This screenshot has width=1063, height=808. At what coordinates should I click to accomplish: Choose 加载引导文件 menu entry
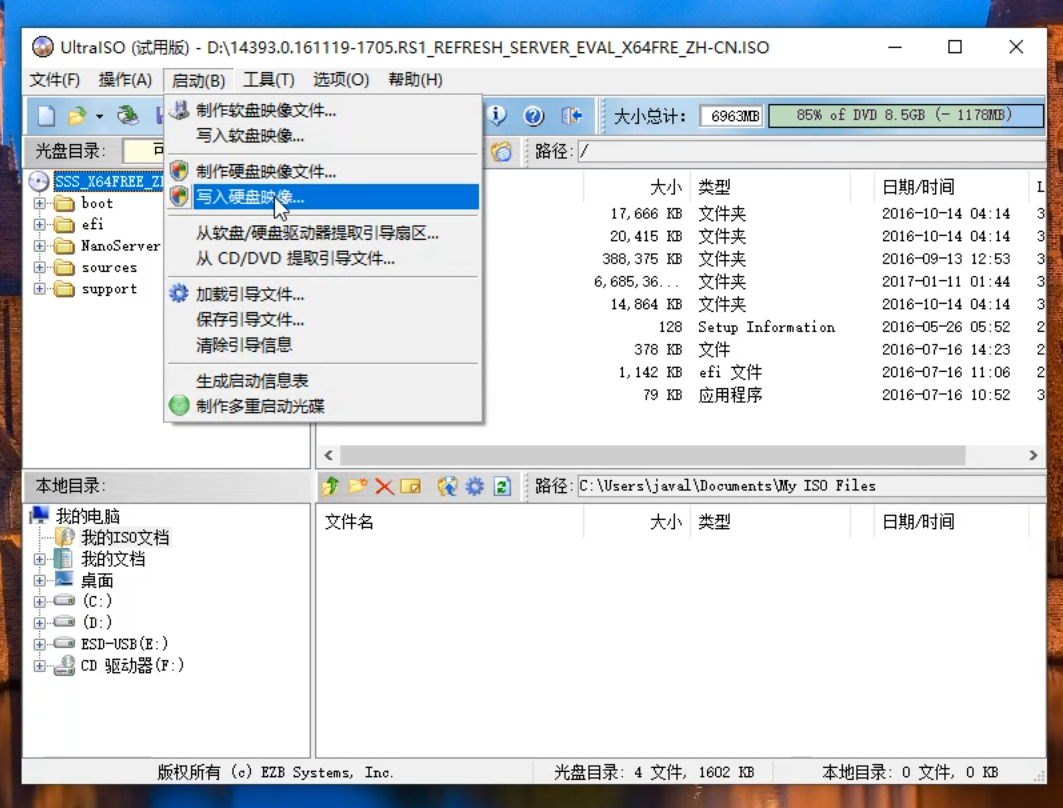(323, 294)
